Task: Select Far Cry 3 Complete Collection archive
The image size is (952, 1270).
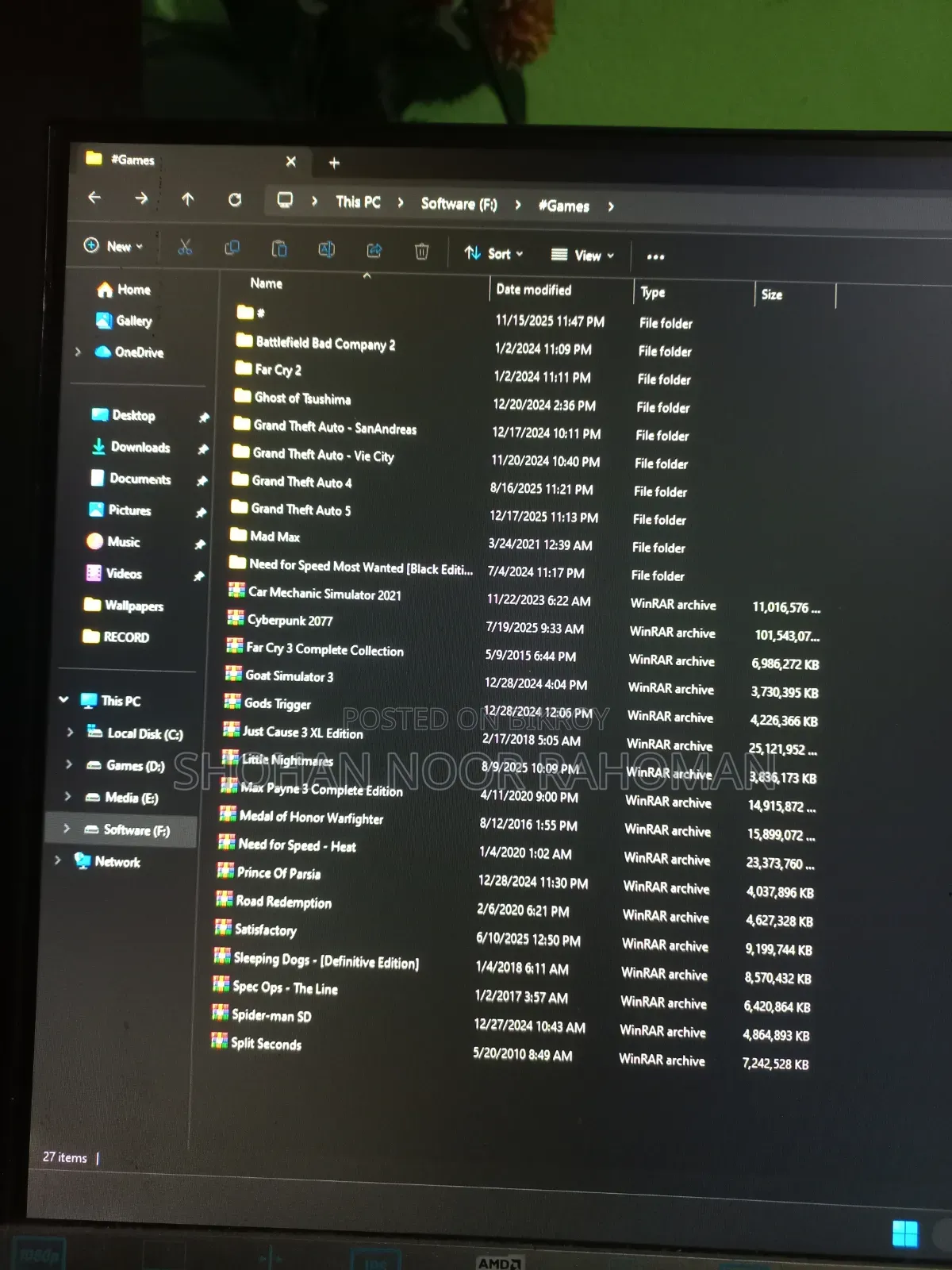Action: pos(315,648)
